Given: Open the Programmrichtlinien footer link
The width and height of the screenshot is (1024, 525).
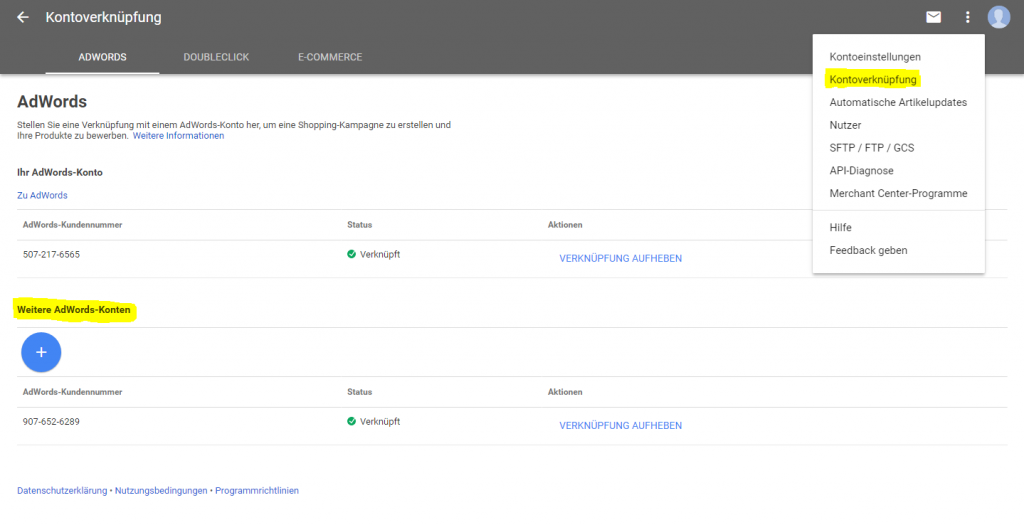Looking at the screenshot, I should pos(257,490).
